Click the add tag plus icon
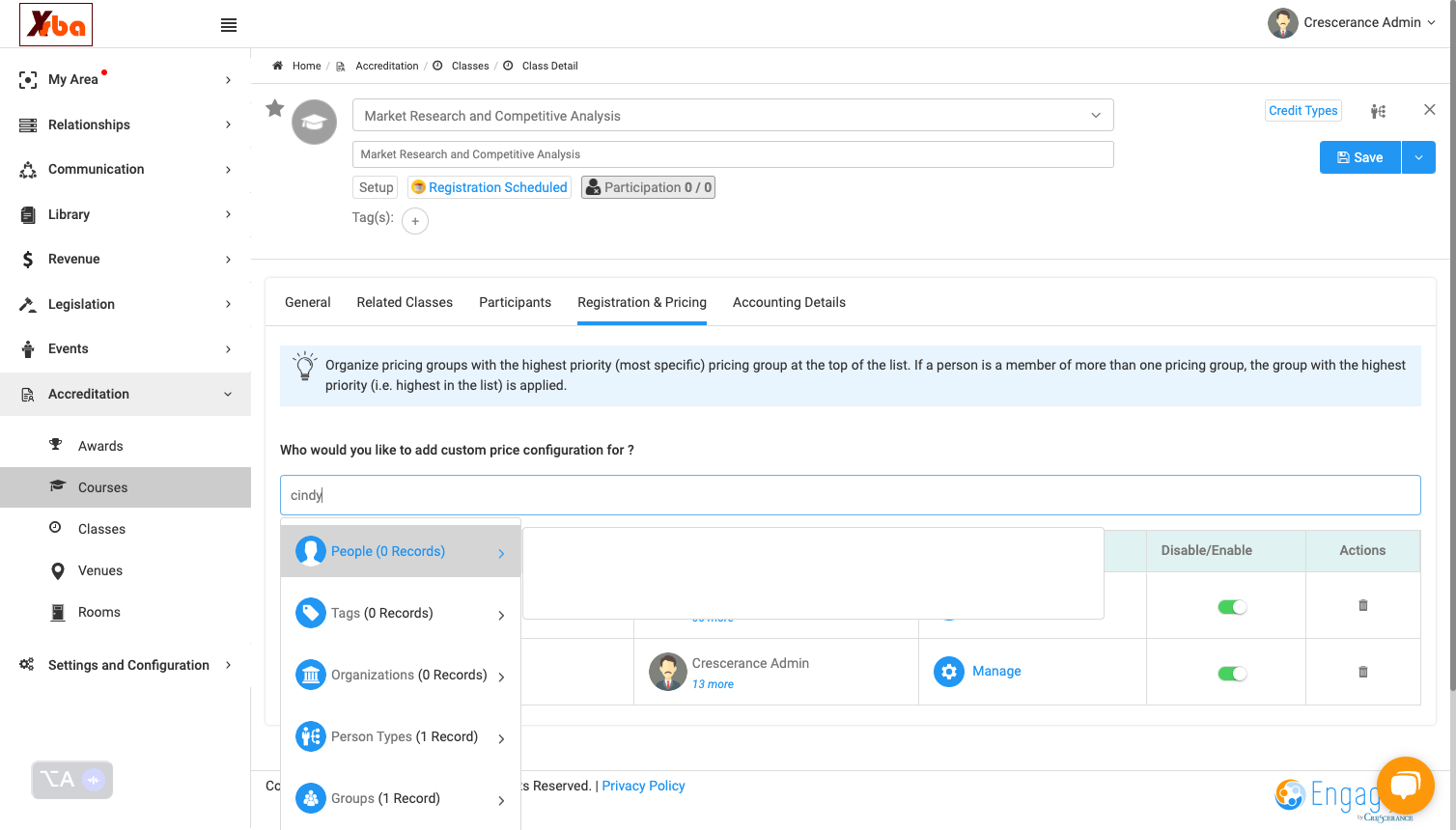The height and width of the screenshot is (830, 1456). coord(415,221)
